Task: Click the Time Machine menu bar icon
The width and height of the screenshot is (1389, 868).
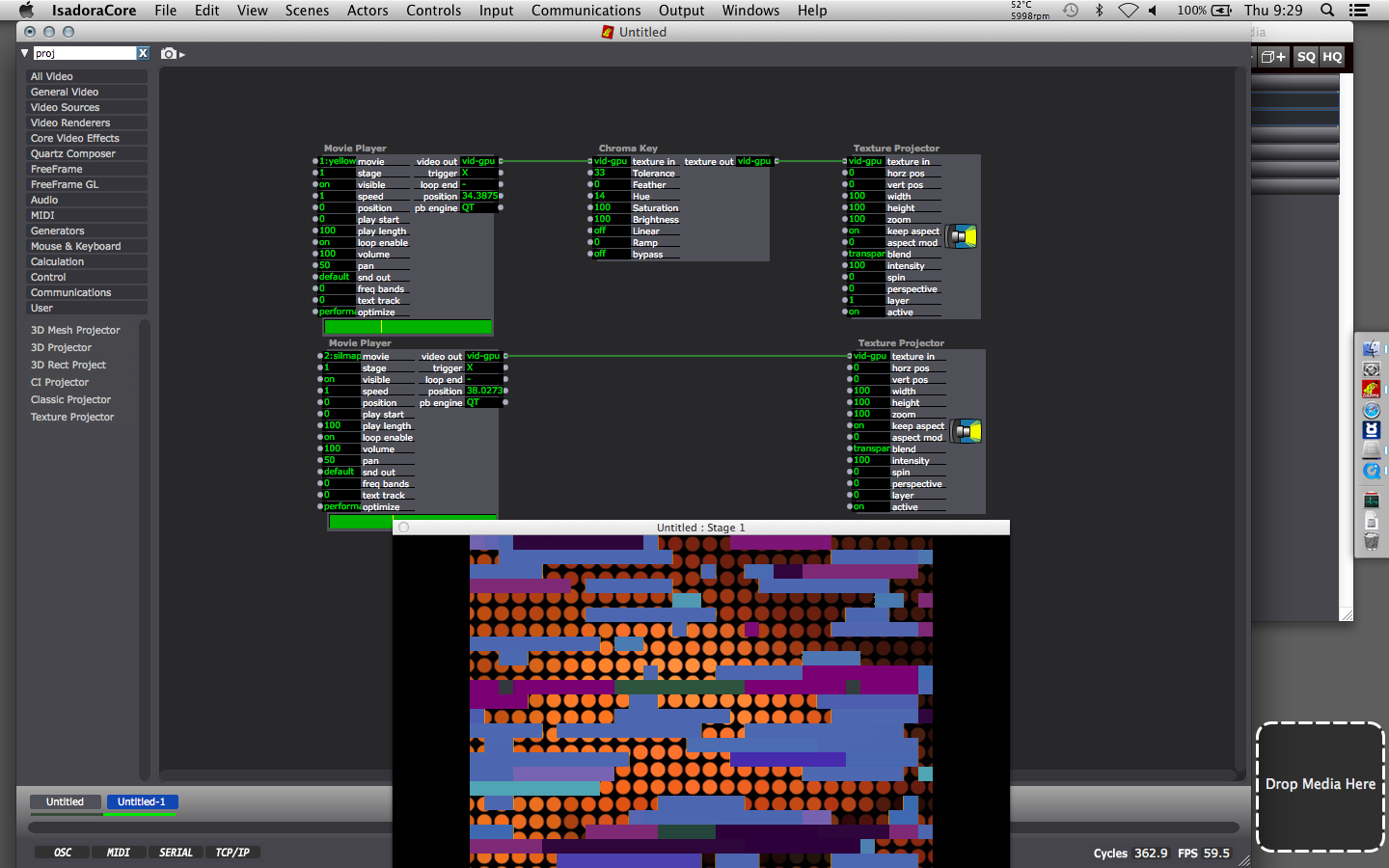Action: [1071, 11]
